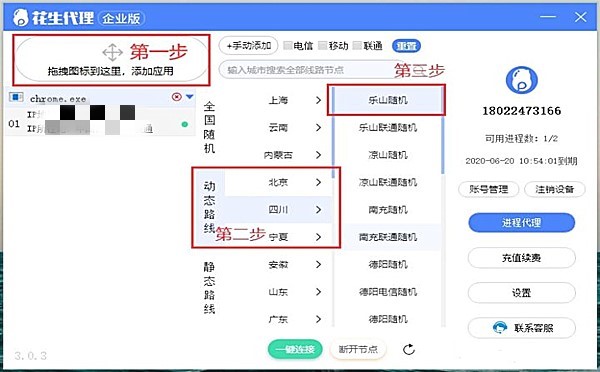This screenshot has height=372, width=600.
Task: Collapse chrome.exe with blue dropdown arrow
Action: pos(190,97)
